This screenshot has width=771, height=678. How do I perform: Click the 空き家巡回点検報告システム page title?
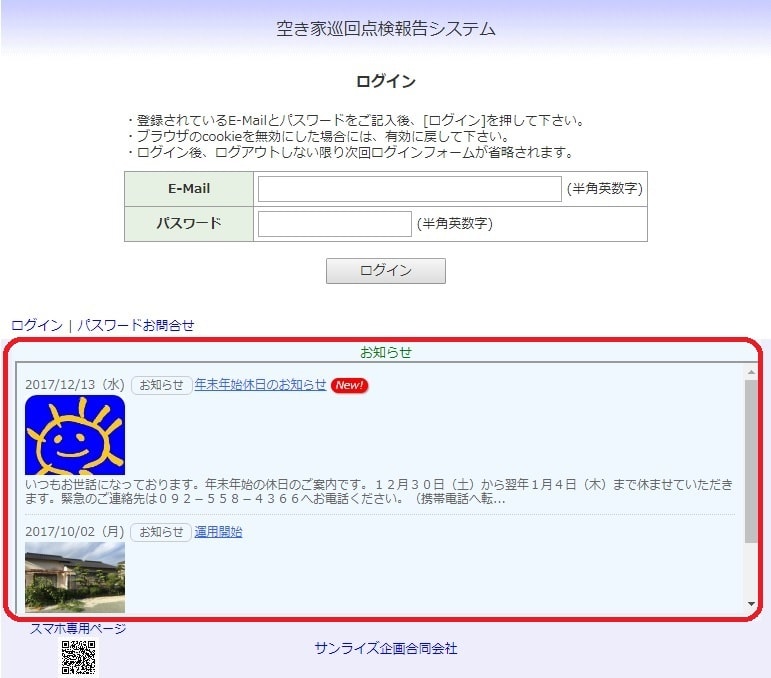[x=386, y=29]
